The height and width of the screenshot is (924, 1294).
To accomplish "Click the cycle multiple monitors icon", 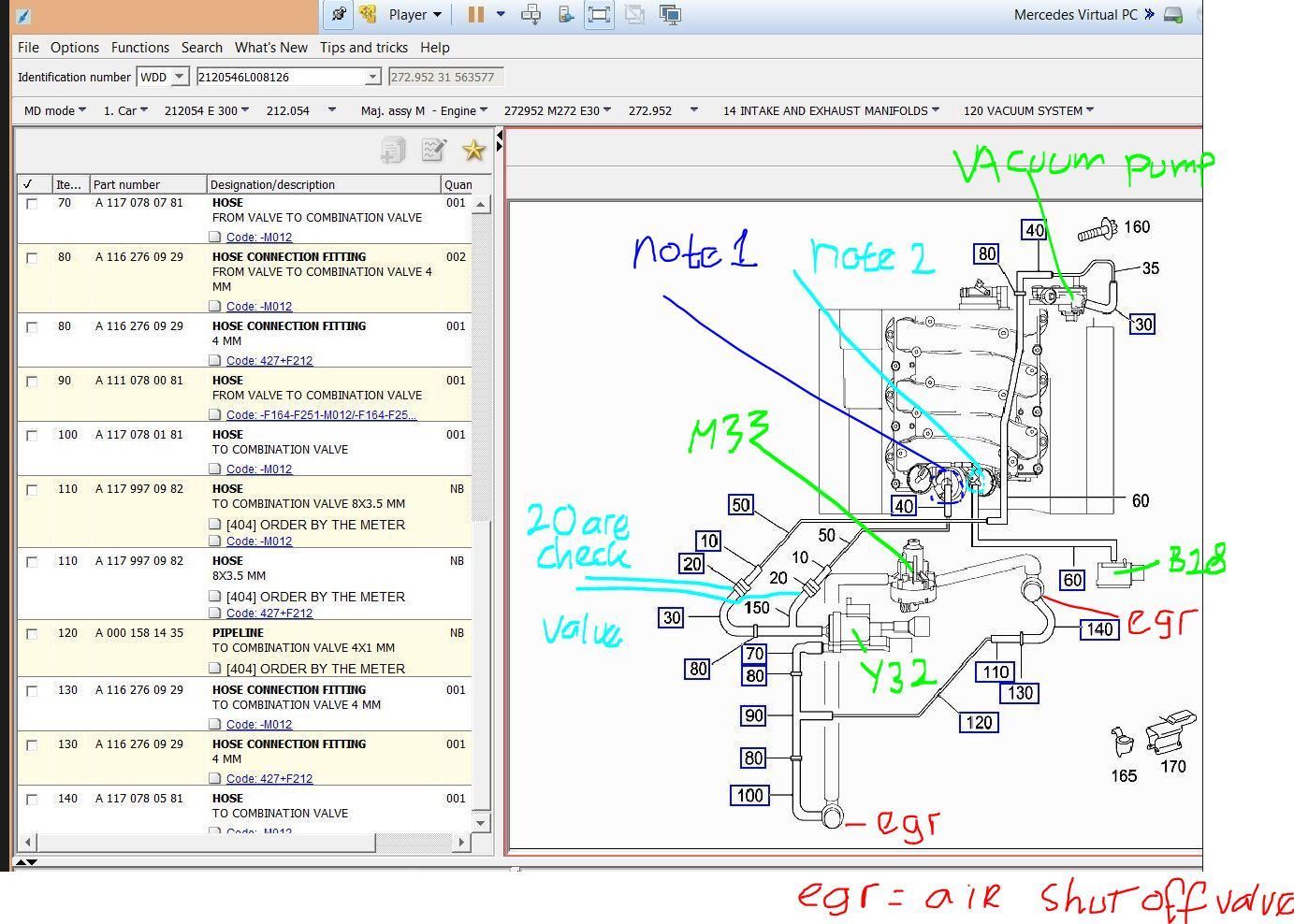I will pos(670,14).
